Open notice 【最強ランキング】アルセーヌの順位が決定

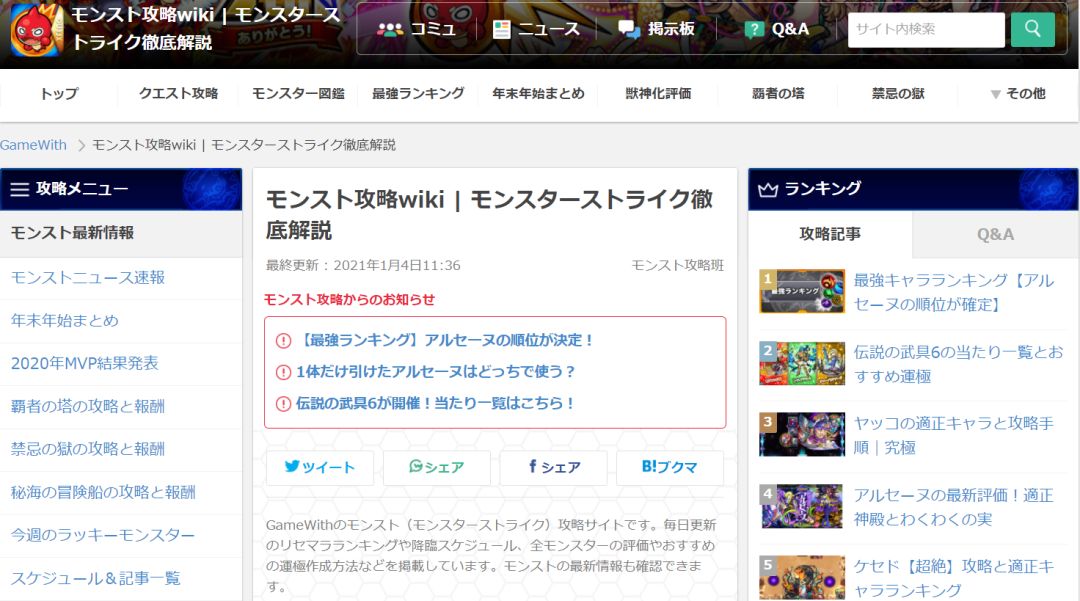pos(445,340)
